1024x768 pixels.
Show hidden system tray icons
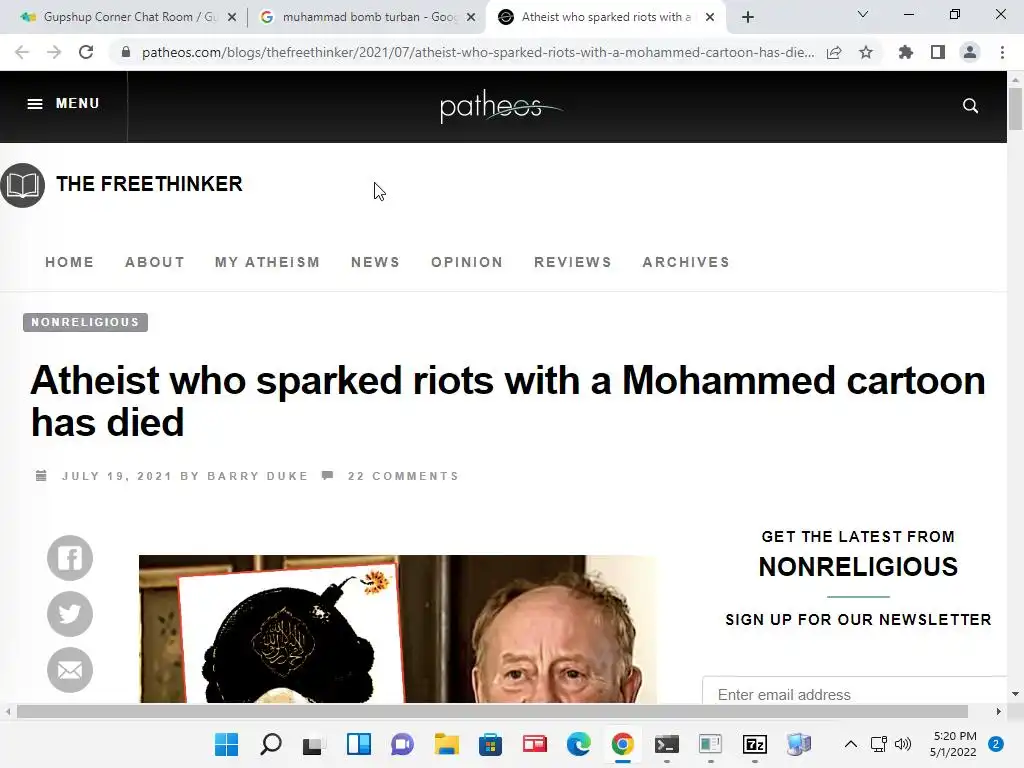[x=850, y=744]
